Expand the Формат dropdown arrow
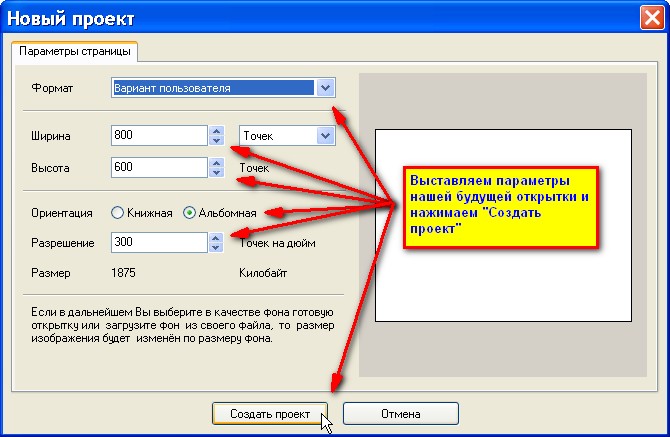 pos(326,88)
